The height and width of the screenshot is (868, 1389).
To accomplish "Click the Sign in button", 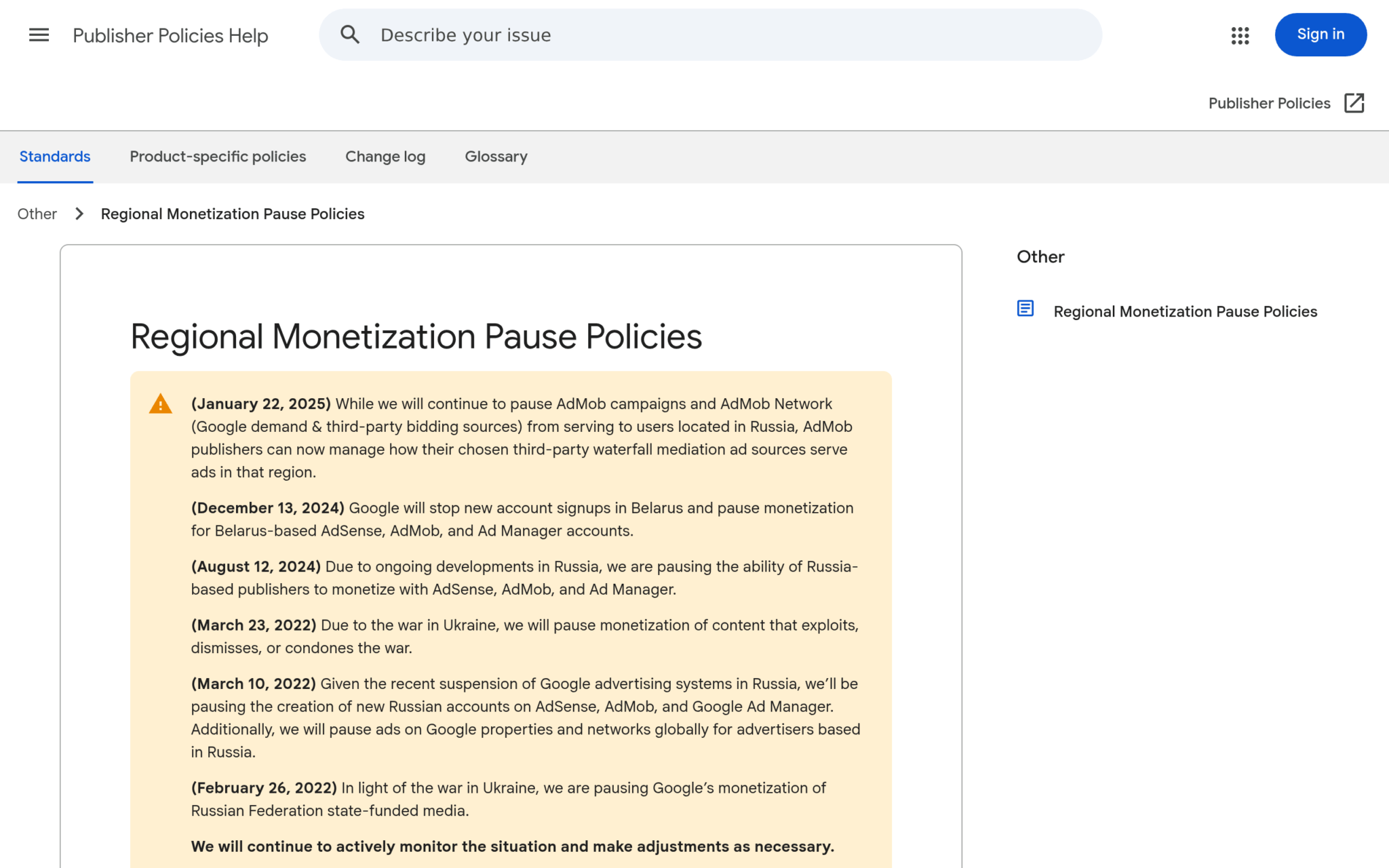I will click(x=1320, y=35).
